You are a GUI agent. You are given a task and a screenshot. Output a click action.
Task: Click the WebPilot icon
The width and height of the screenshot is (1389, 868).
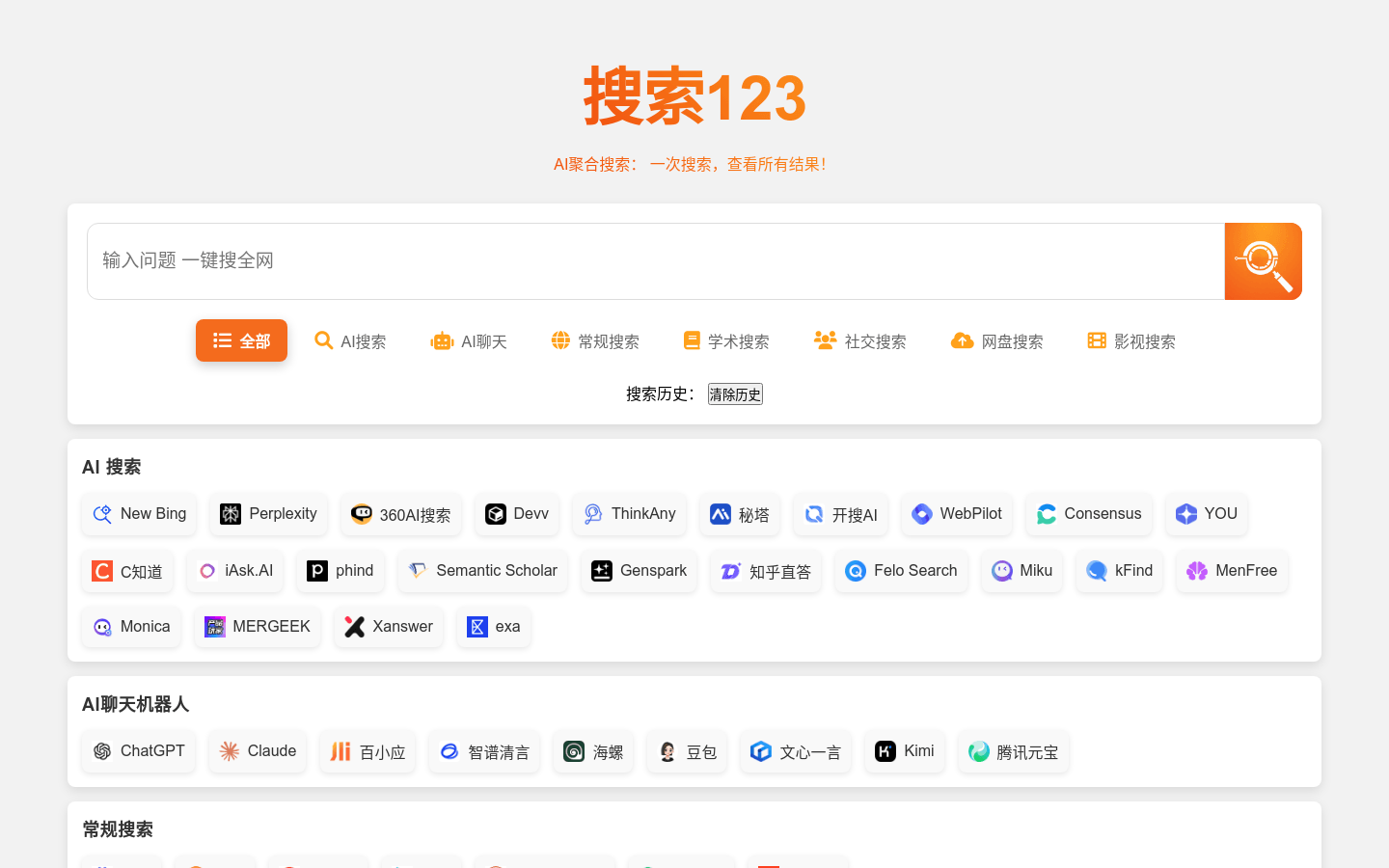click(x=922, y=514)
